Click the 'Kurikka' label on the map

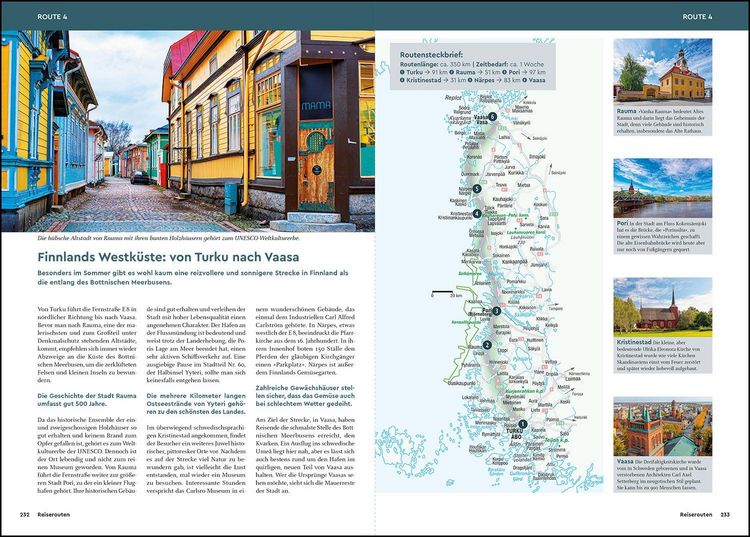click(x=516, y=172)
